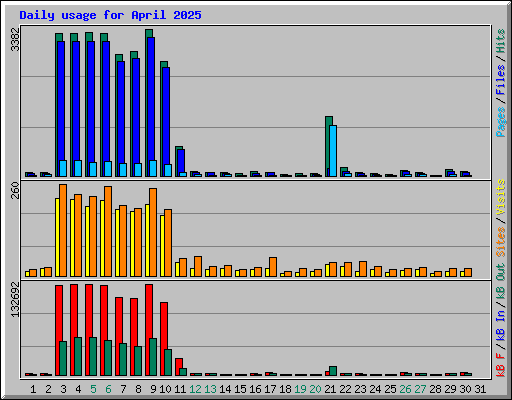This screenshot has width=512, height=400.
Task: Click the green weekend label 12 on the axis
Action: coord(195,389)
